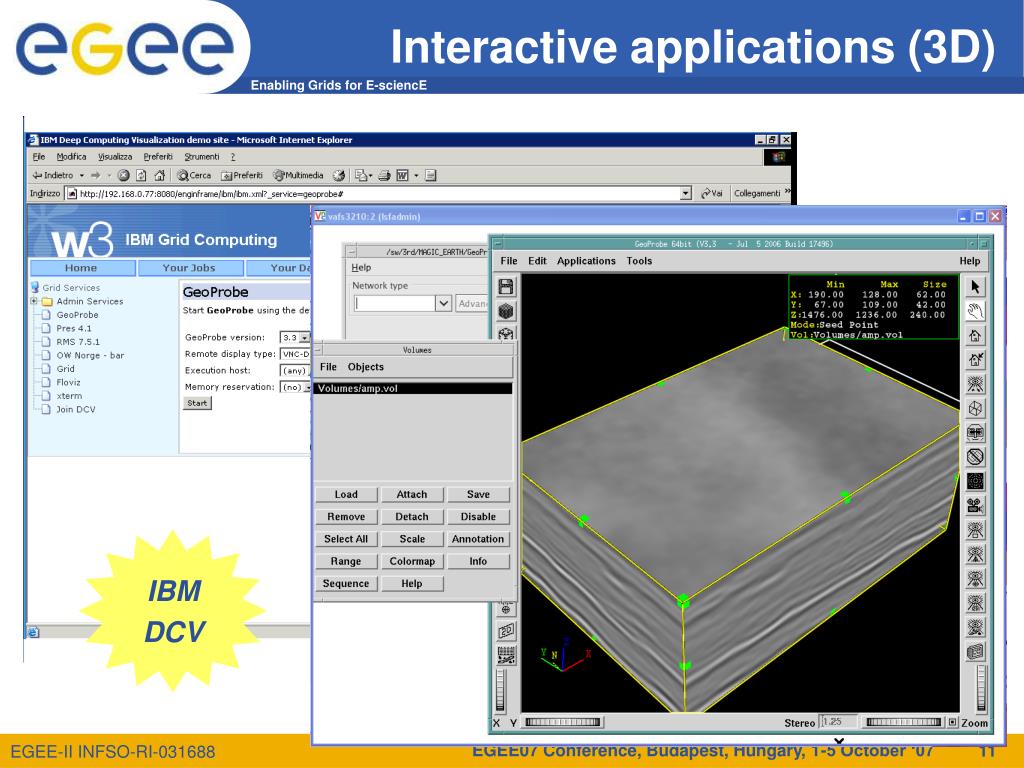Image resolution: width=1024 pixels, height=768 pixels.
Task: Click the Refresh icon in Internet Explorer toolbar
Action: pos(141,175)
